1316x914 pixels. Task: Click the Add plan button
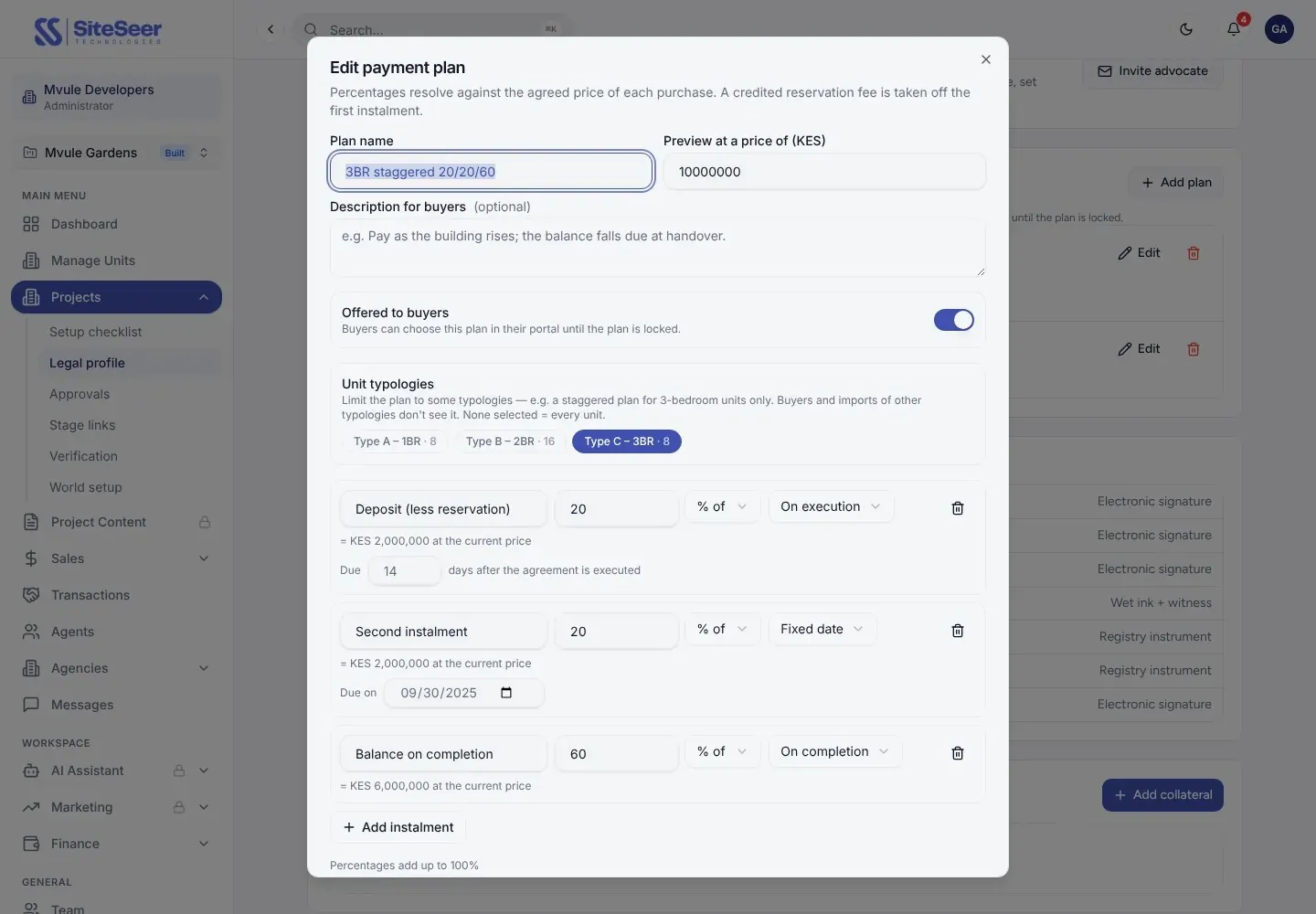(1176, 182)
